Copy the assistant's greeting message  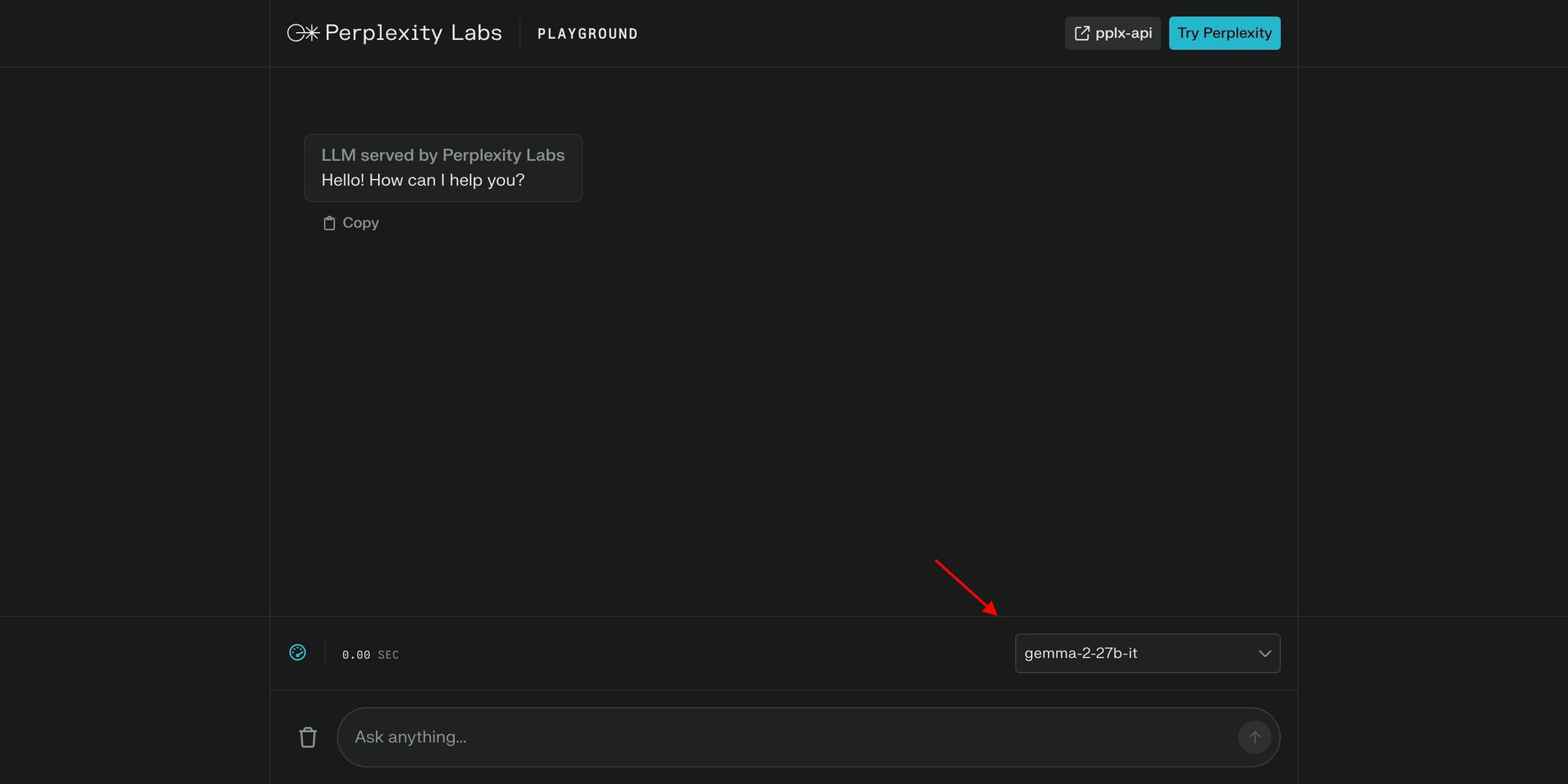pyautogui.click(x=351, y=223)
